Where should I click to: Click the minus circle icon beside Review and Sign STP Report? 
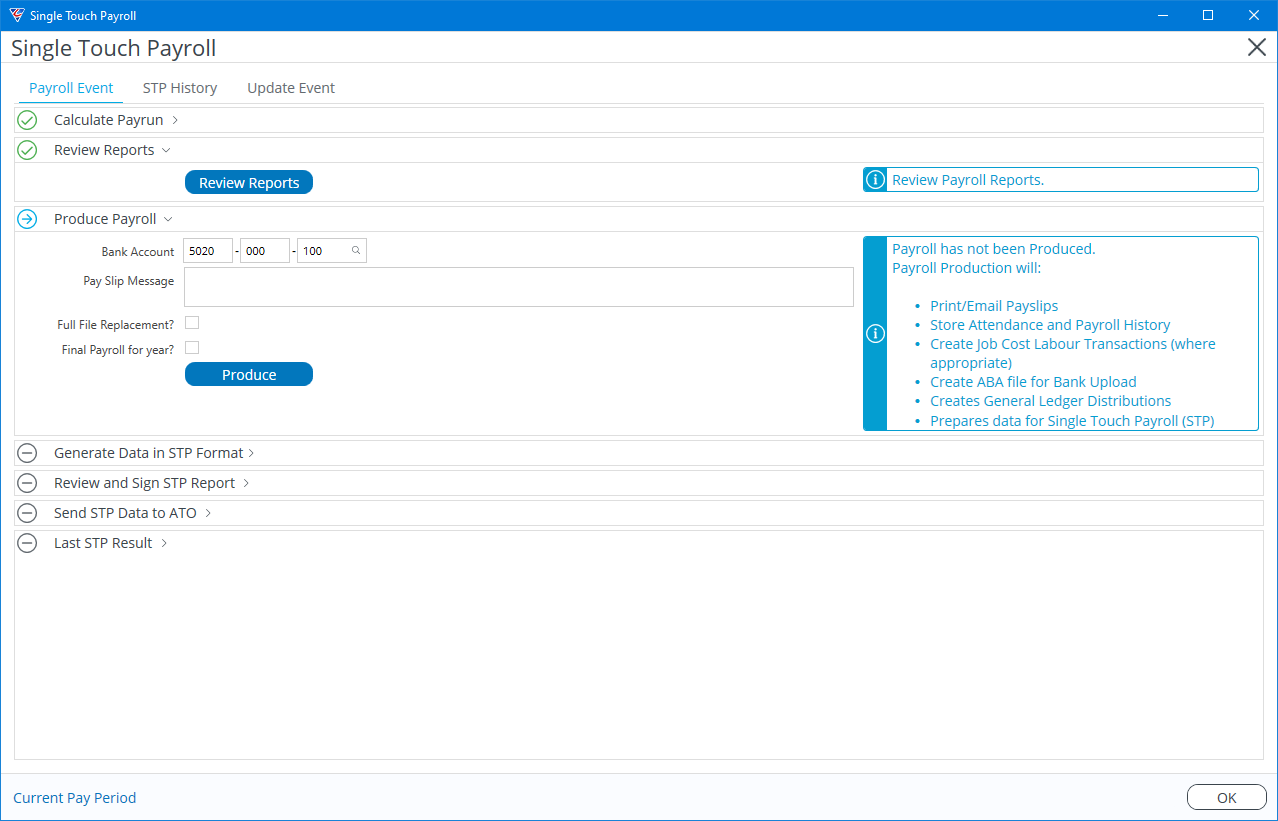pyautogui.click(x=27, y=483)
